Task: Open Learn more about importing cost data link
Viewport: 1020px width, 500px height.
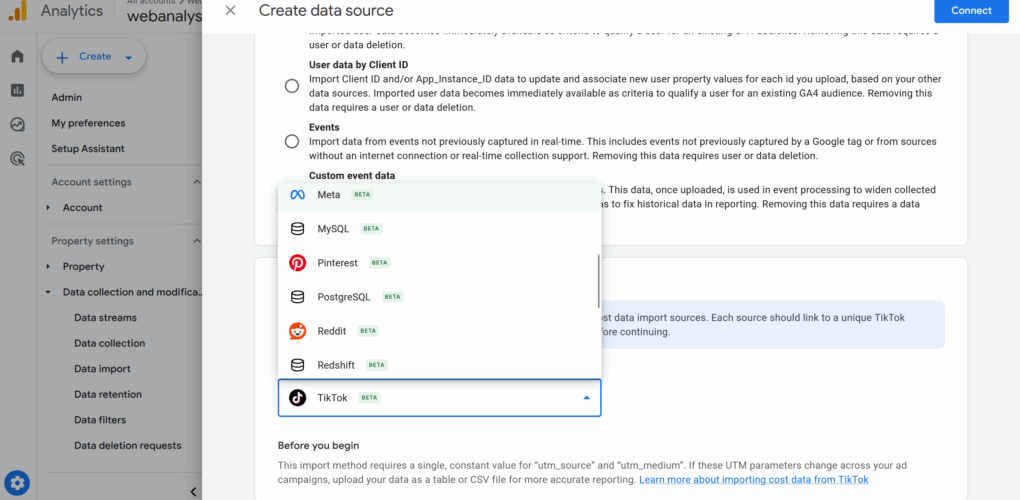Action: coord(754,480)
